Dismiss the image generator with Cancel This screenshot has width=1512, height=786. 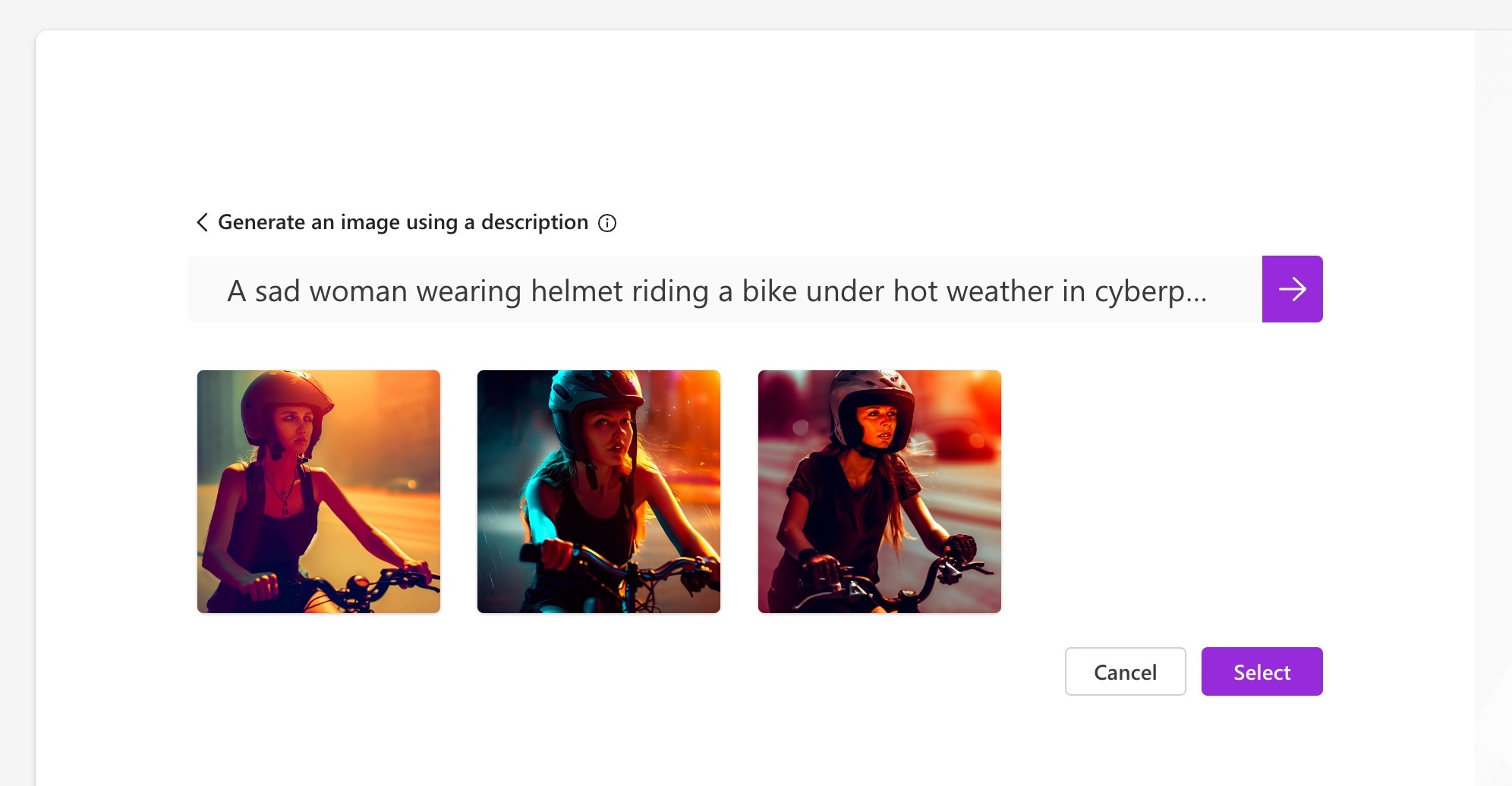pyautogui.click(x=1125, y=671)
